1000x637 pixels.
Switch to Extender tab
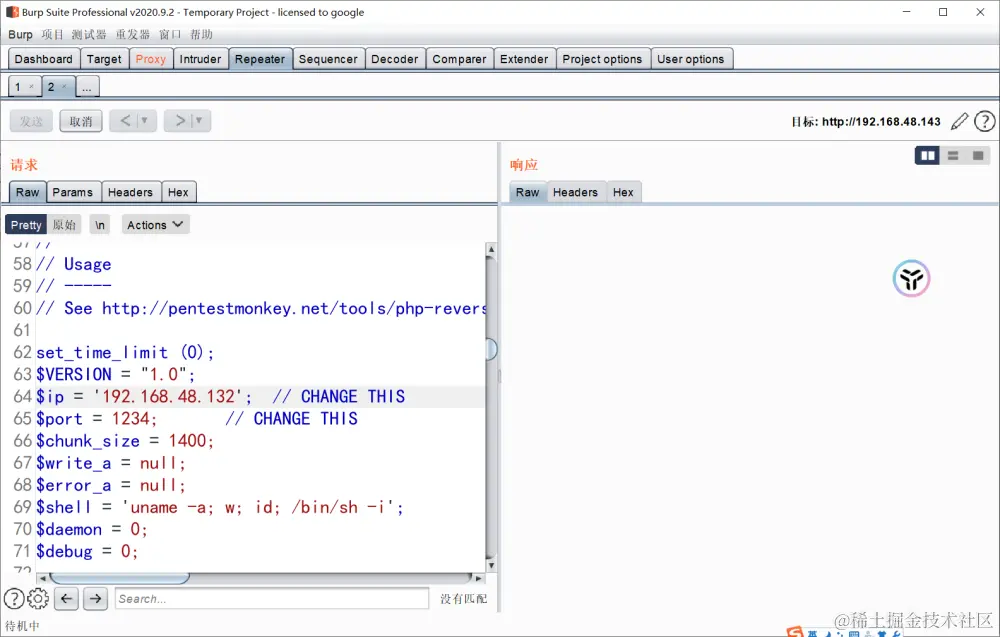pyautogui.click(x=524, y=59)
